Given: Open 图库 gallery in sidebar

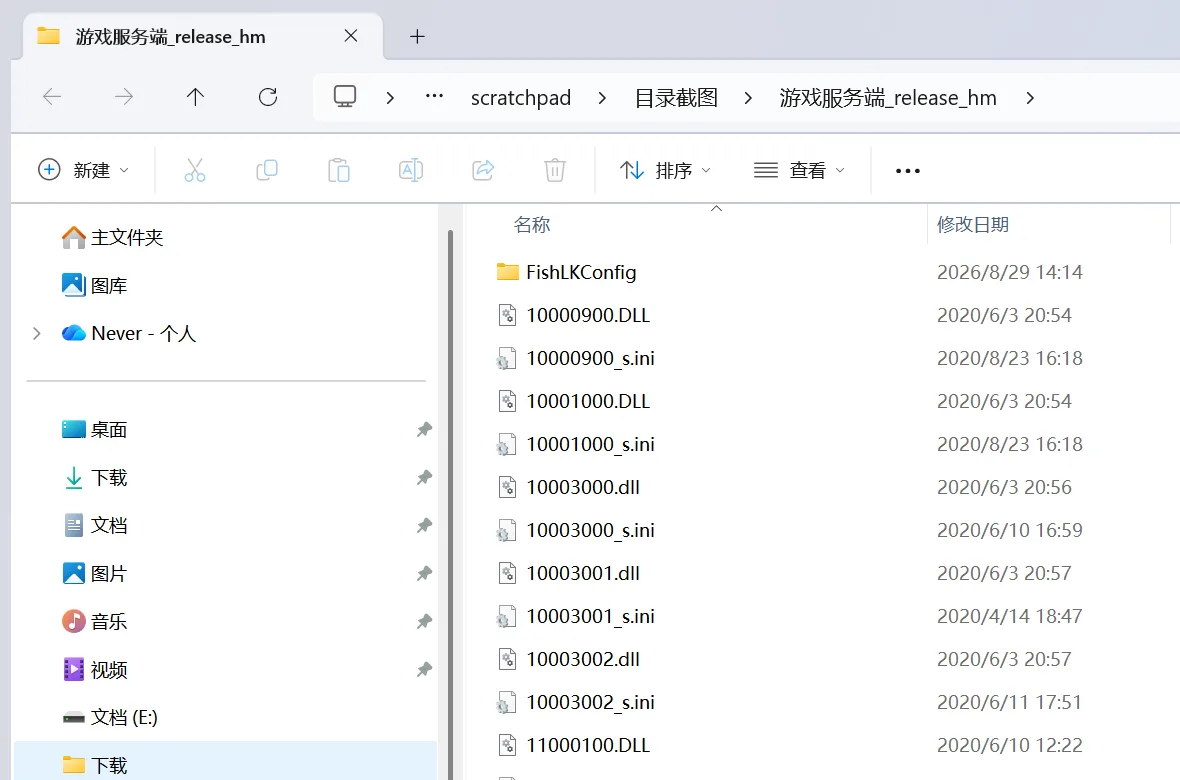Looking at the screenshot, I should (95, 285).
